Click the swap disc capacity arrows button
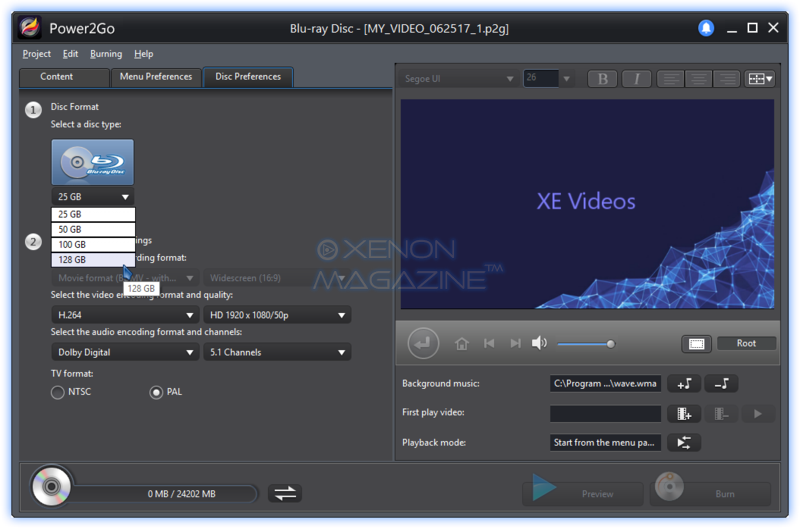The height and width of the screenshot is (529, 800). tap(285, 493)
